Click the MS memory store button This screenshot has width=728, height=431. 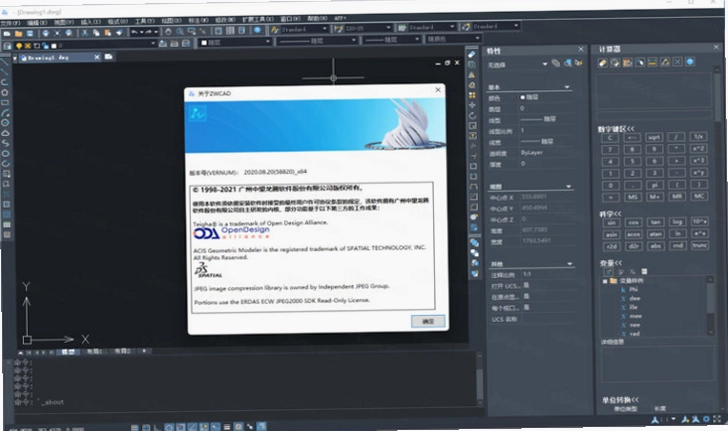[x=633, y=197]
